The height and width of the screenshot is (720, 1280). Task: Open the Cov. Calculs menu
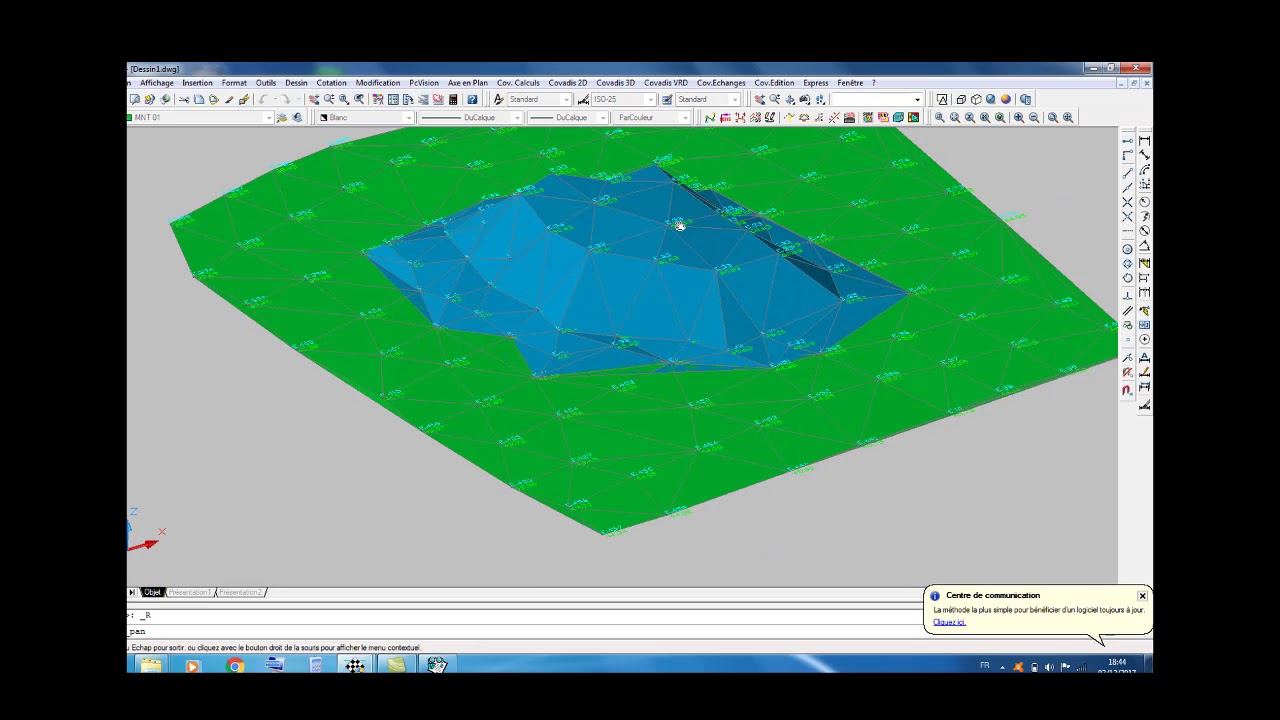(518, 83)
